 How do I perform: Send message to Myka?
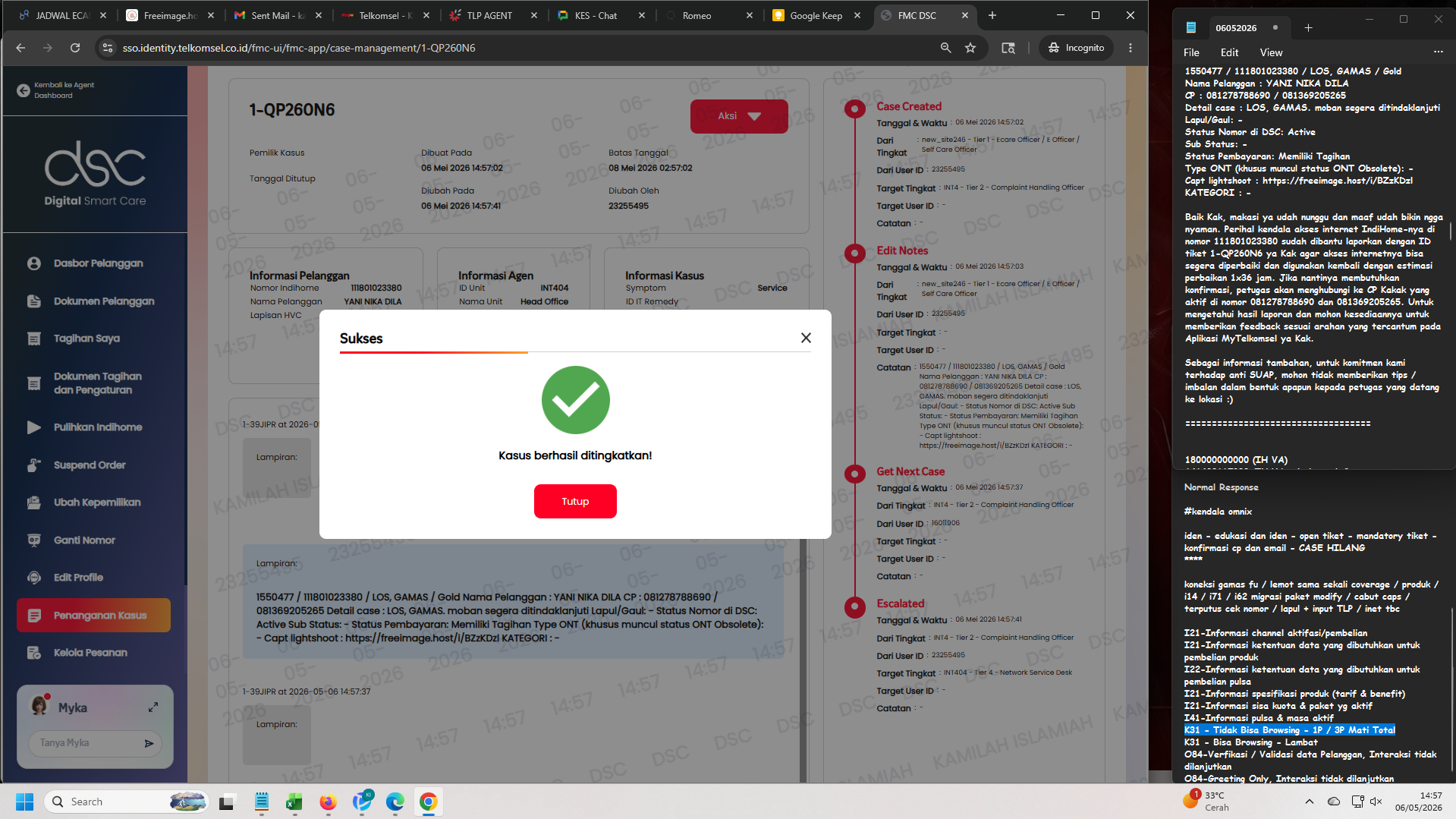149,743
